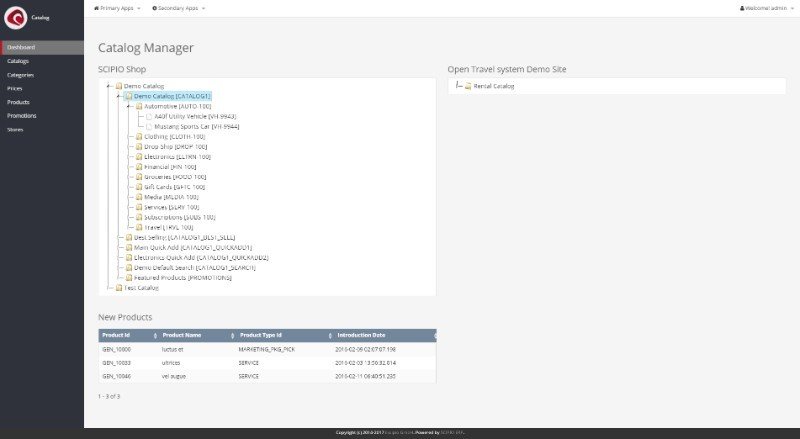Click the Services category folder icon
800x439 pixels.
139,207
